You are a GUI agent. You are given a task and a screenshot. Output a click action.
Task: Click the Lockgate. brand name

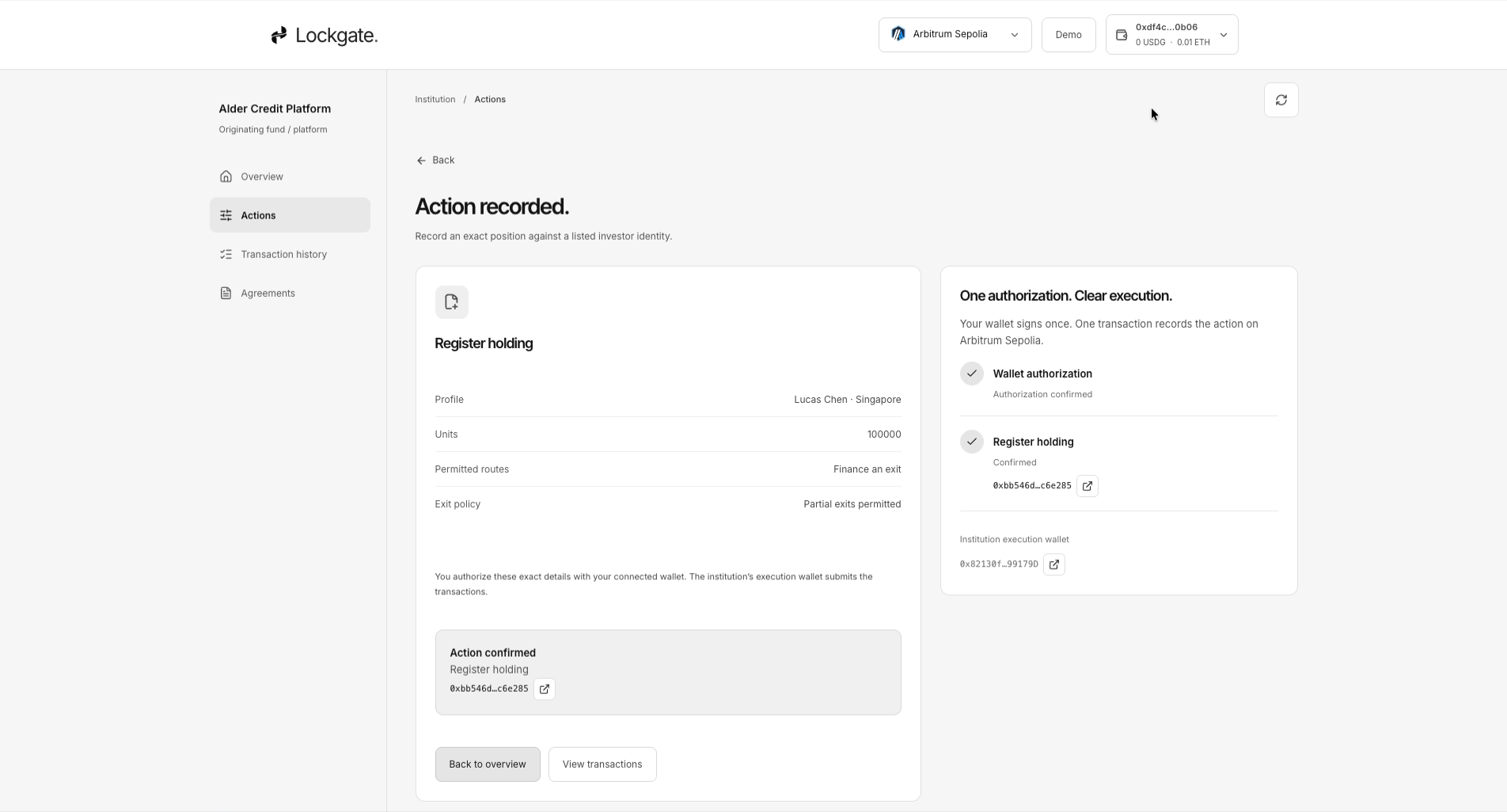coord(336,36)
